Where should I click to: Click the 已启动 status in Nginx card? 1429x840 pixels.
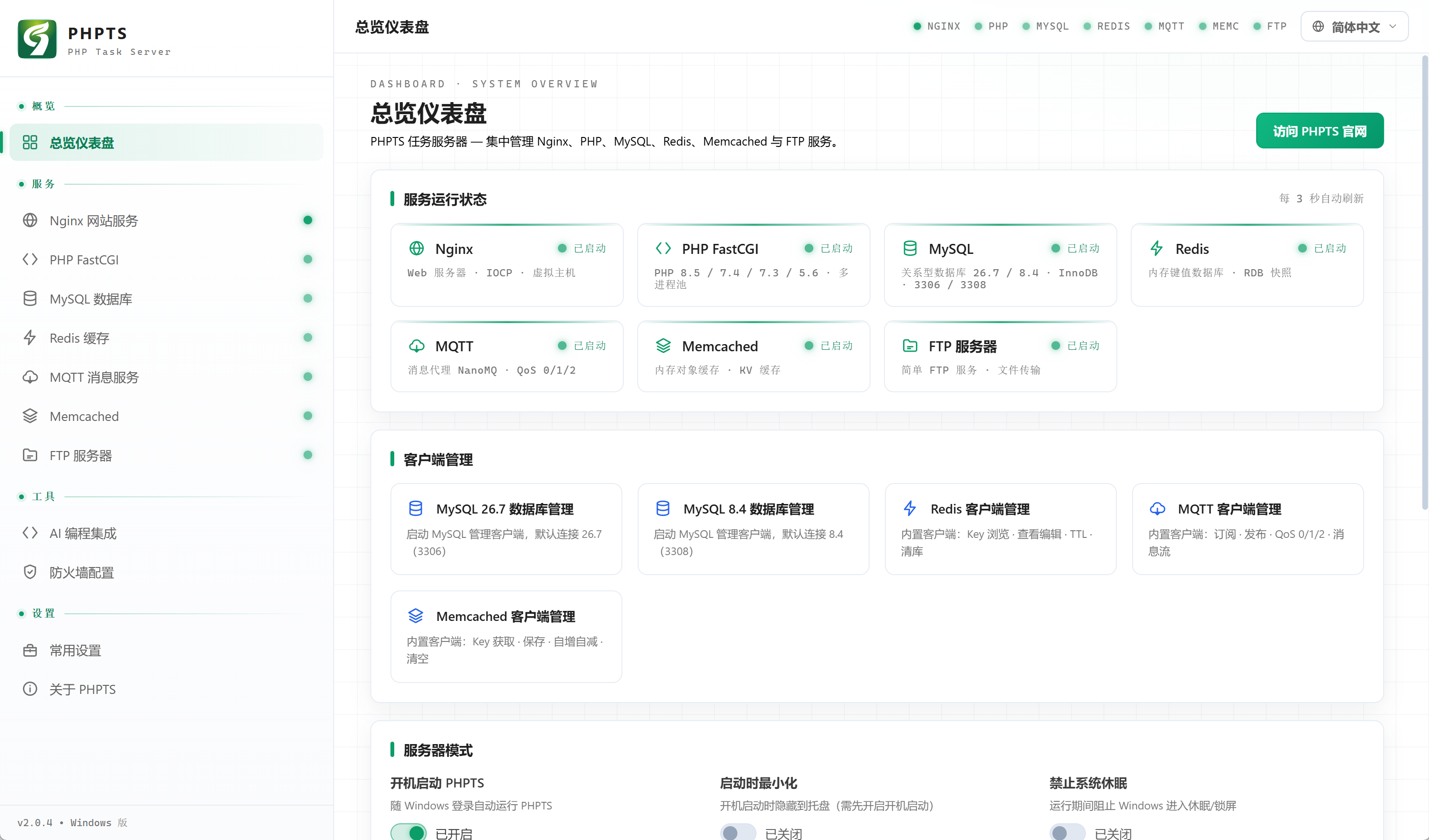click(582, 248)
